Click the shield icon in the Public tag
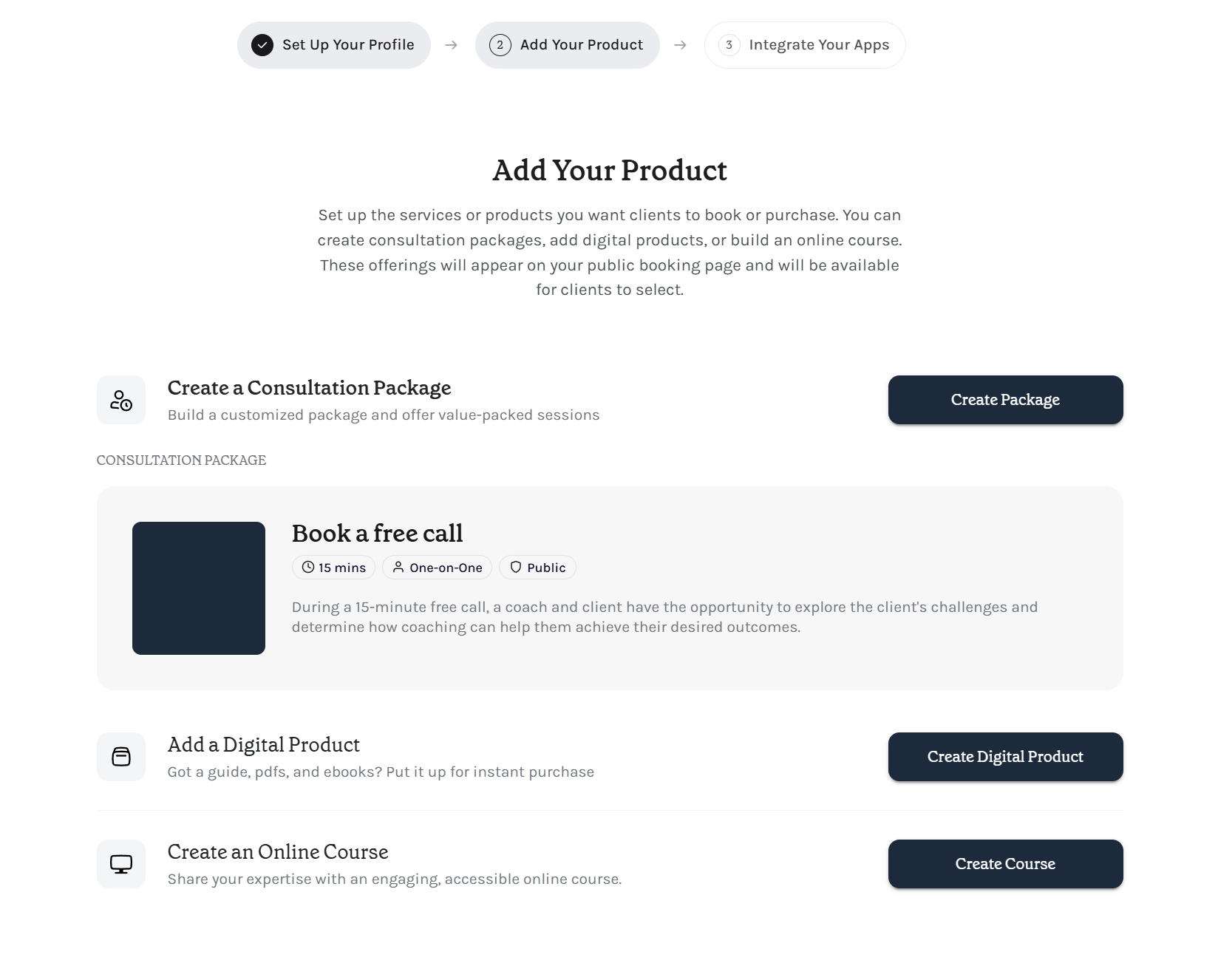The image size is (1218, 980). [516, 567]
